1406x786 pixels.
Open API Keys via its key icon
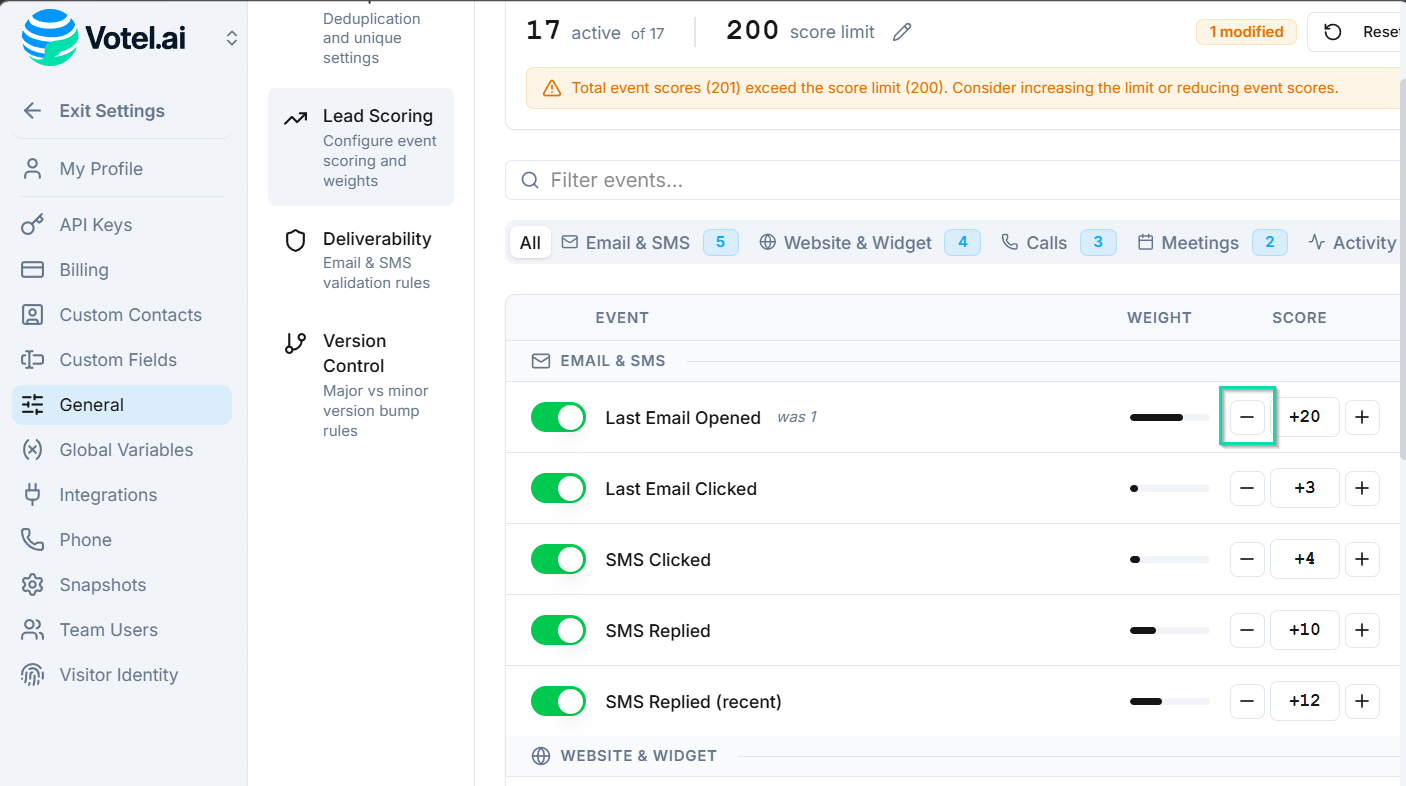pyautogui.click(x=33, y=225)
